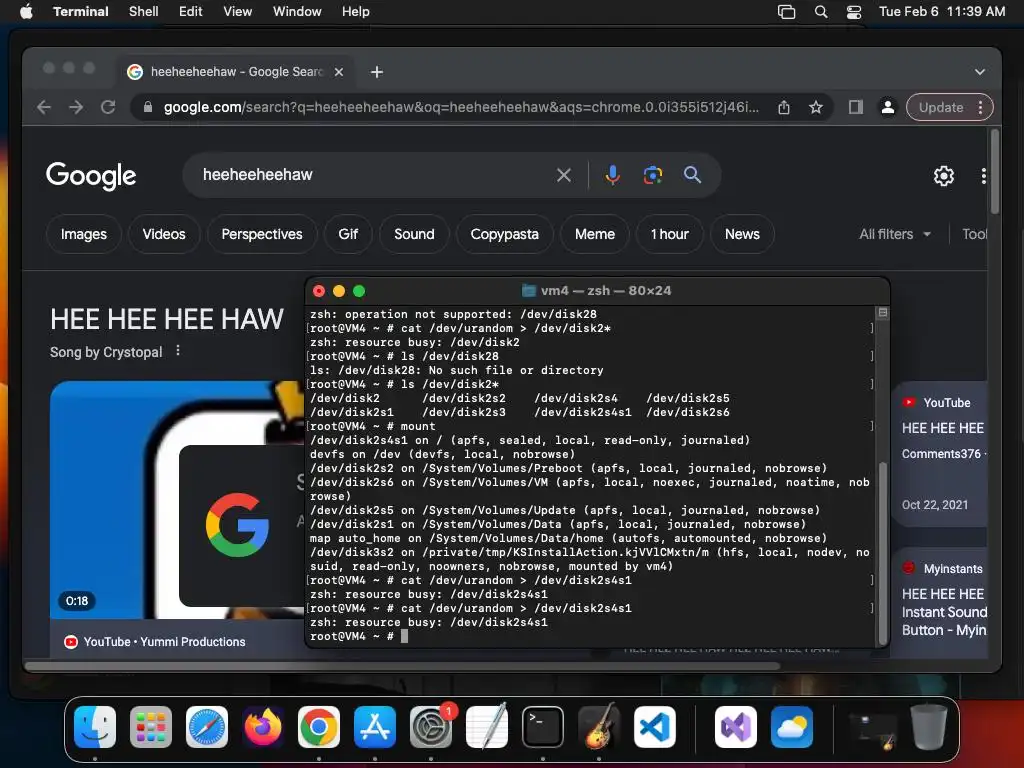Image resolution: width=1024 pixels, height=768 pixels.
Task: Open Visual Studio Code from the Dock
Action: [655, 727]
